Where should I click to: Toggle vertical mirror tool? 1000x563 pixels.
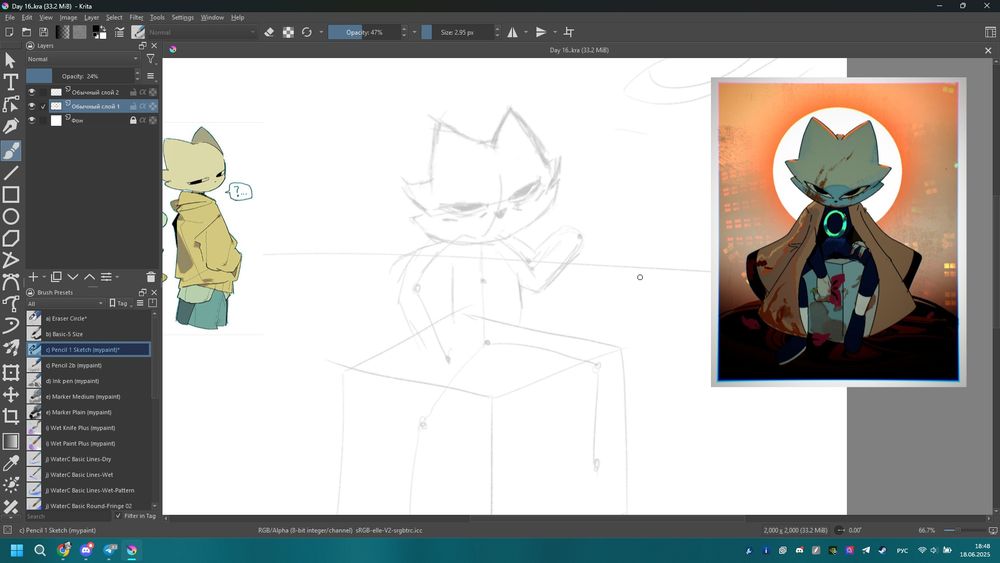click(541, 32)
